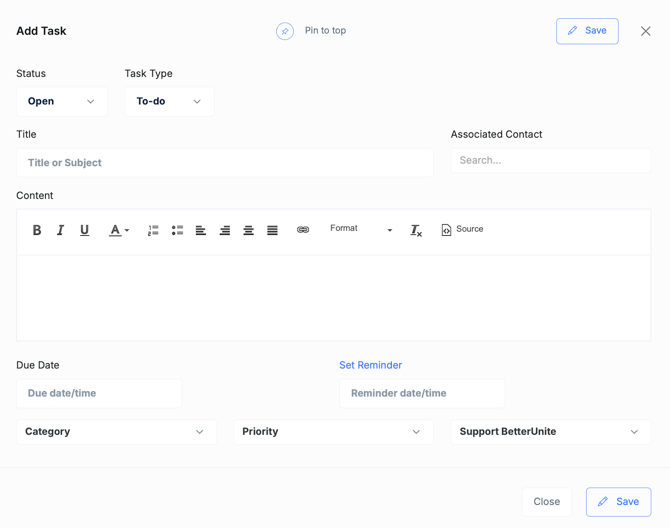Apply italic formatting in the editor
Screen dimensions: 670x528
[60, 230]
